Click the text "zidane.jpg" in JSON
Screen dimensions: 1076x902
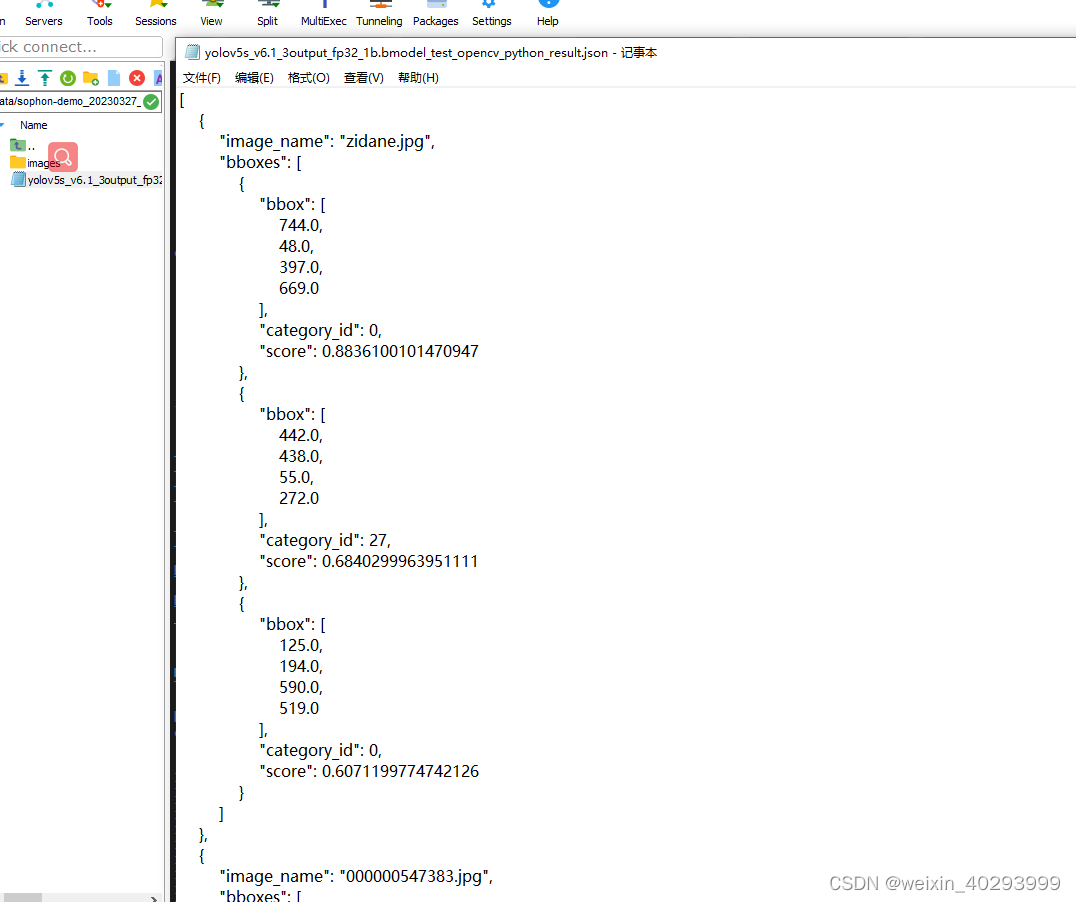(386, 141)
